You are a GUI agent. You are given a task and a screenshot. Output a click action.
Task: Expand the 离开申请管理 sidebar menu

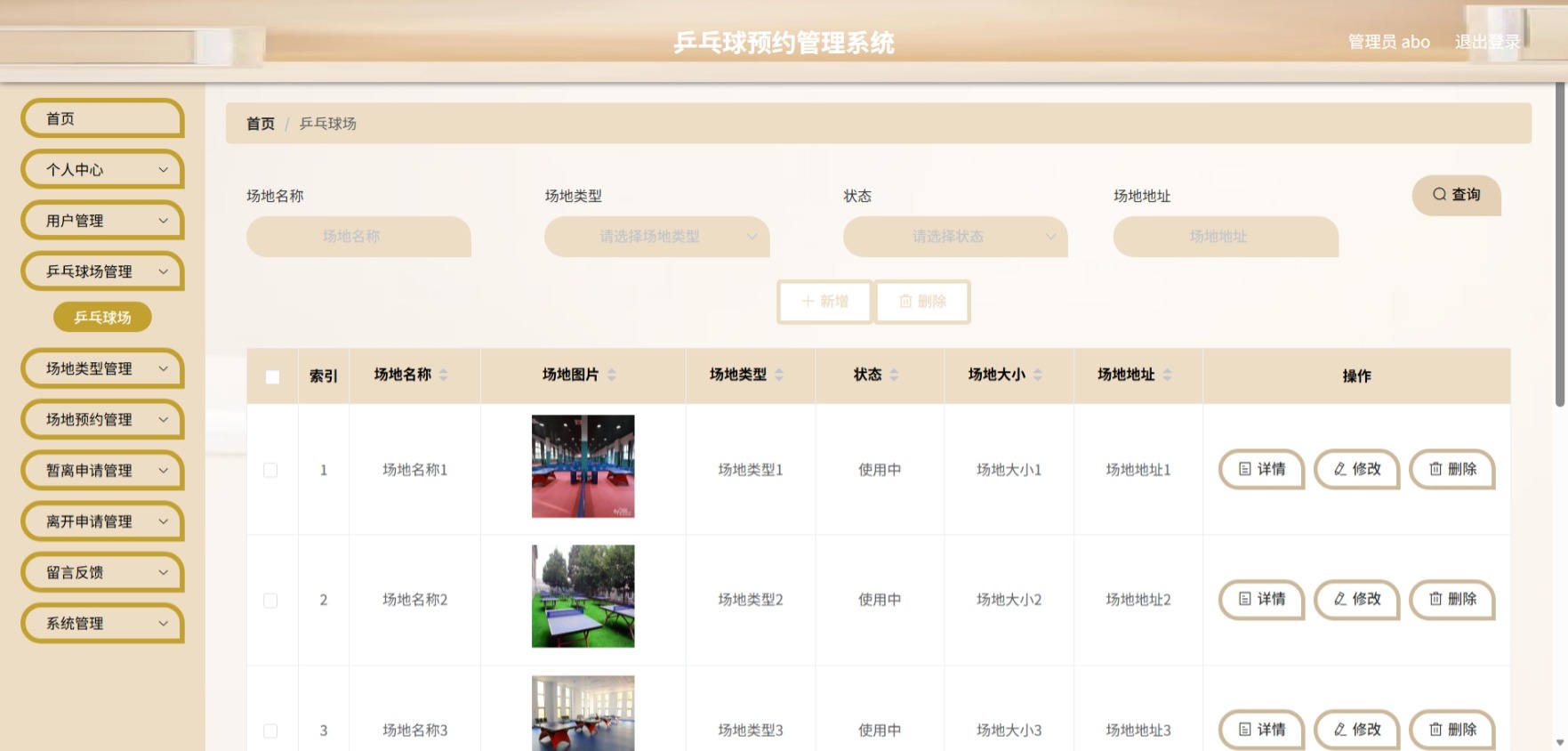pos(102,521)
